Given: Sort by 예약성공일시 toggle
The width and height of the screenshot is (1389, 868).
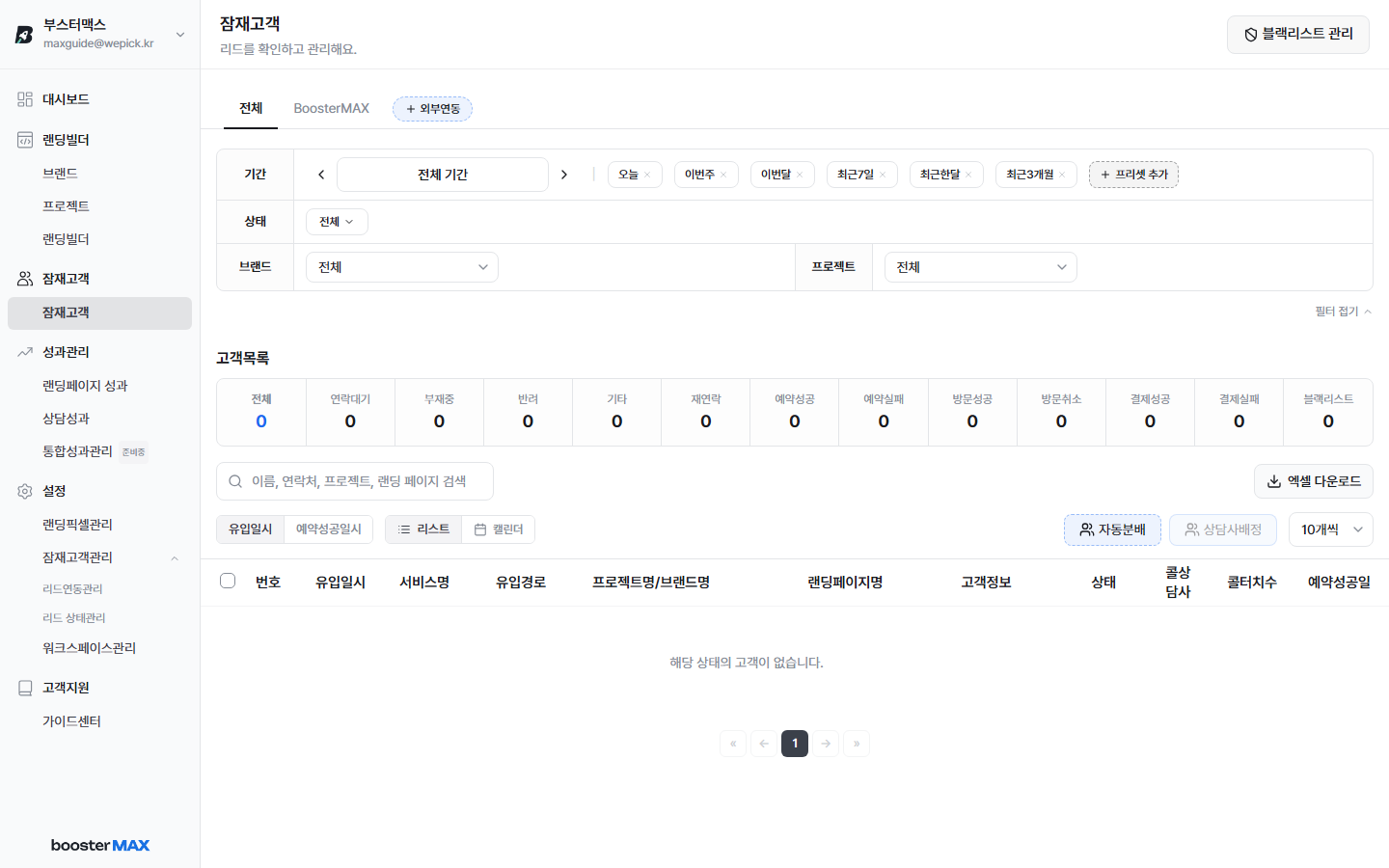Looking at the screenshot, I should 329,529.
